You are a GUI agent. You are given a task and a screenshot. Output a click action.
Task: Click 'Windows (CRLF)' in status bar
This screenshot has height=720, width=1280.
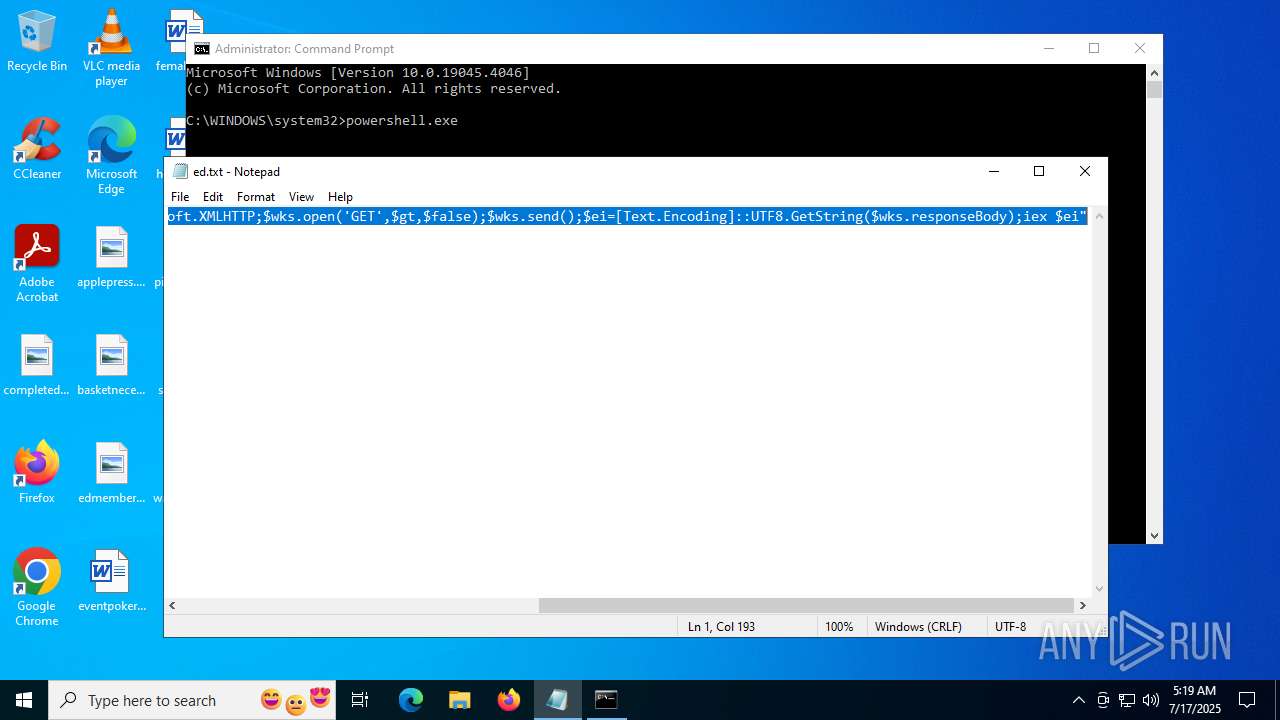918,626
